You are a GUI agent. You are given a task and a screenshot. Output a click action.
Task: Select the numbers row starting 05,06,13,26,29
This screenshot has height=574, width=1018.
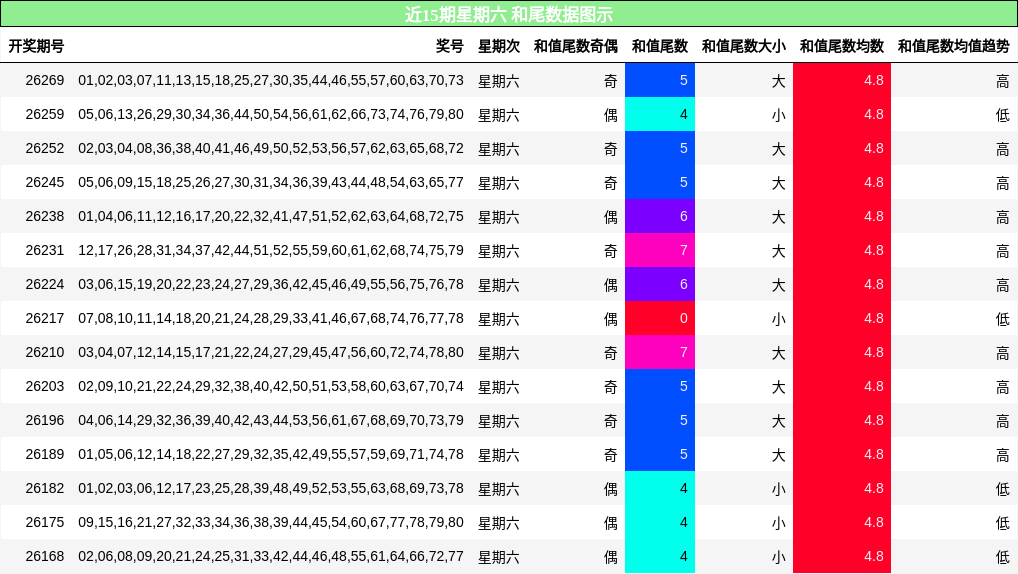(271, 114)
